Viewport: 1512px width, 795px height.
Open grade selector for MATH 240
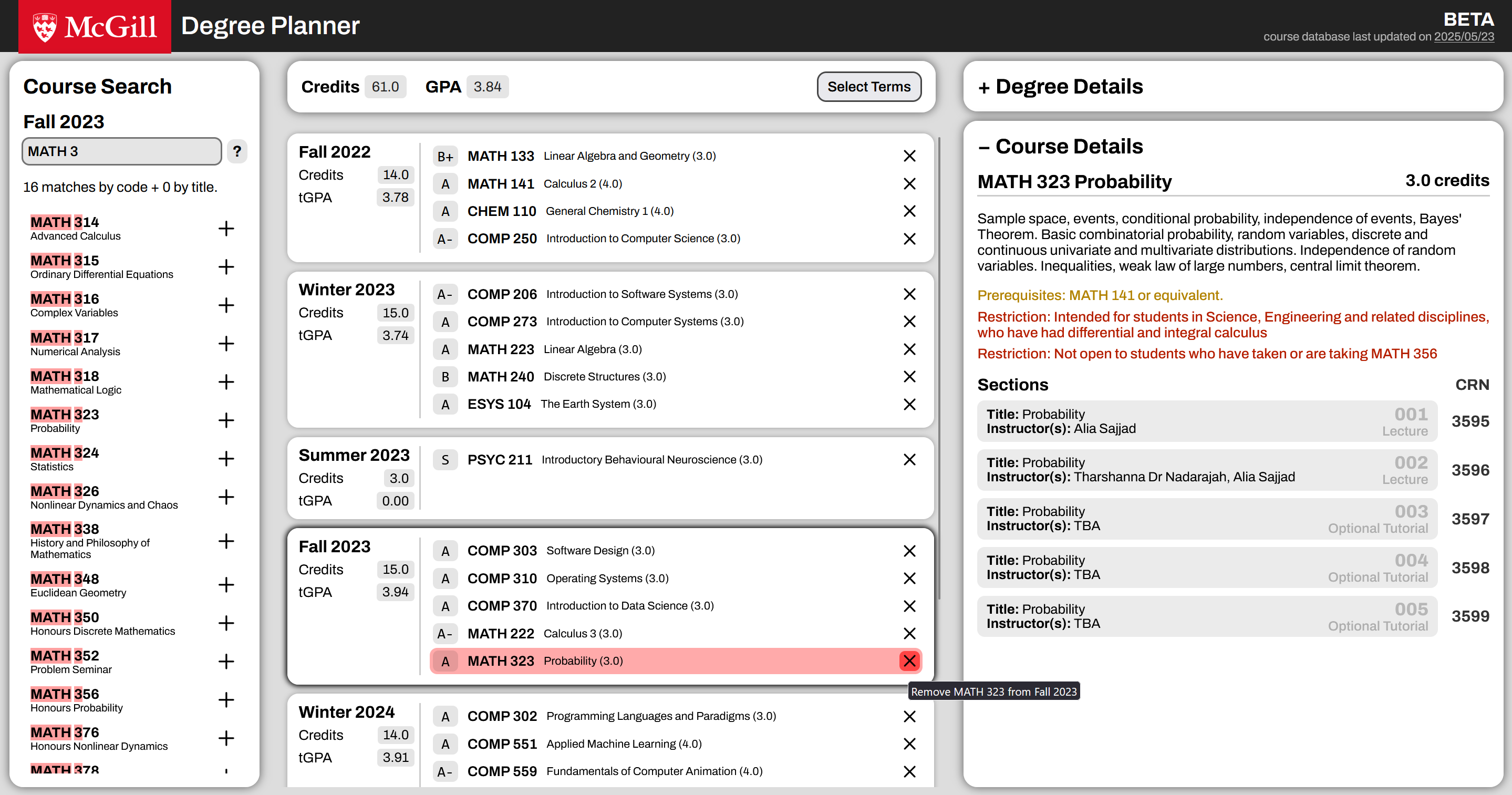[445, 376]
